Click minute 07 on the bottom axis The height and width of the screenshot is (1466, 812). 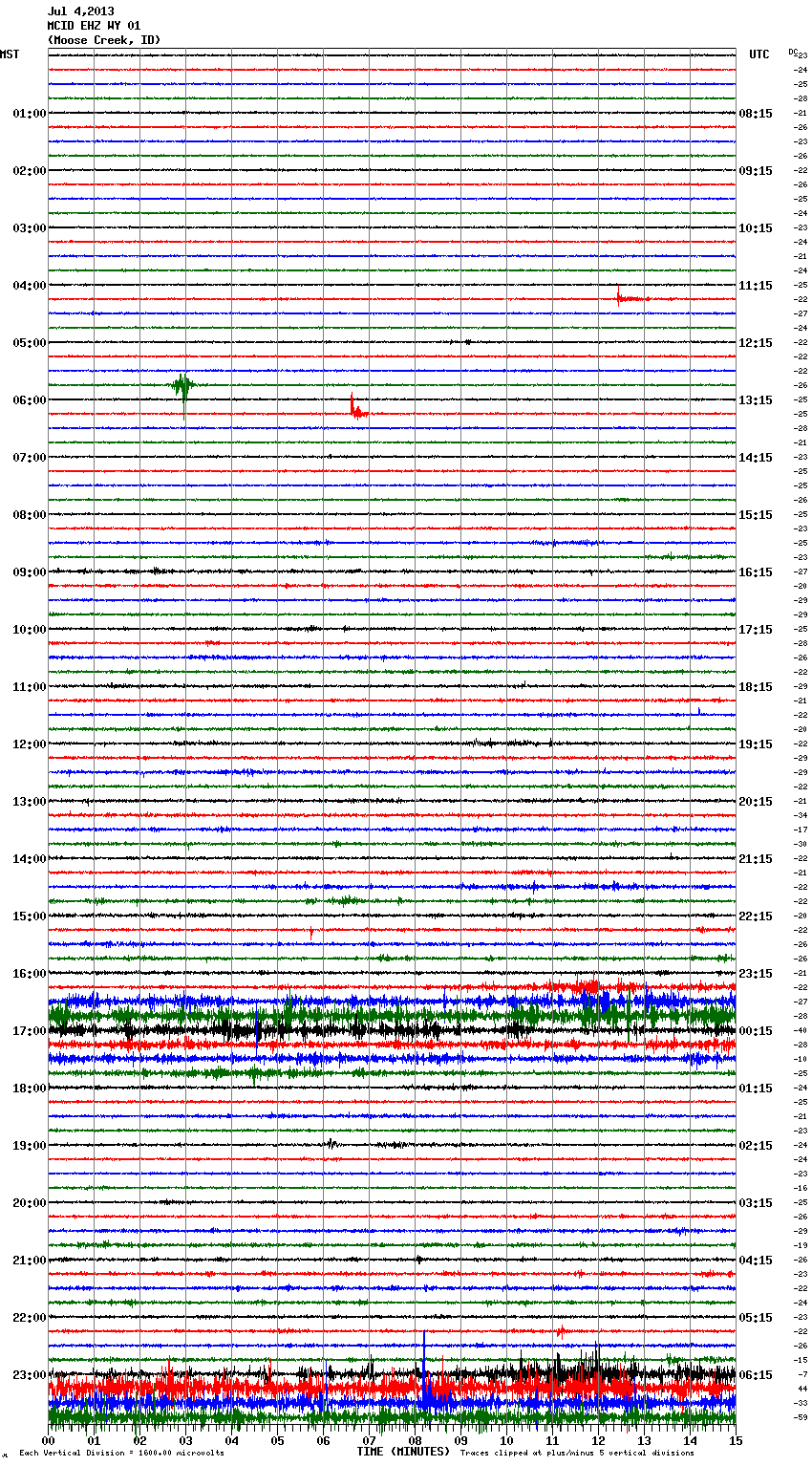pyautogui.click(x=370, y=1440)
